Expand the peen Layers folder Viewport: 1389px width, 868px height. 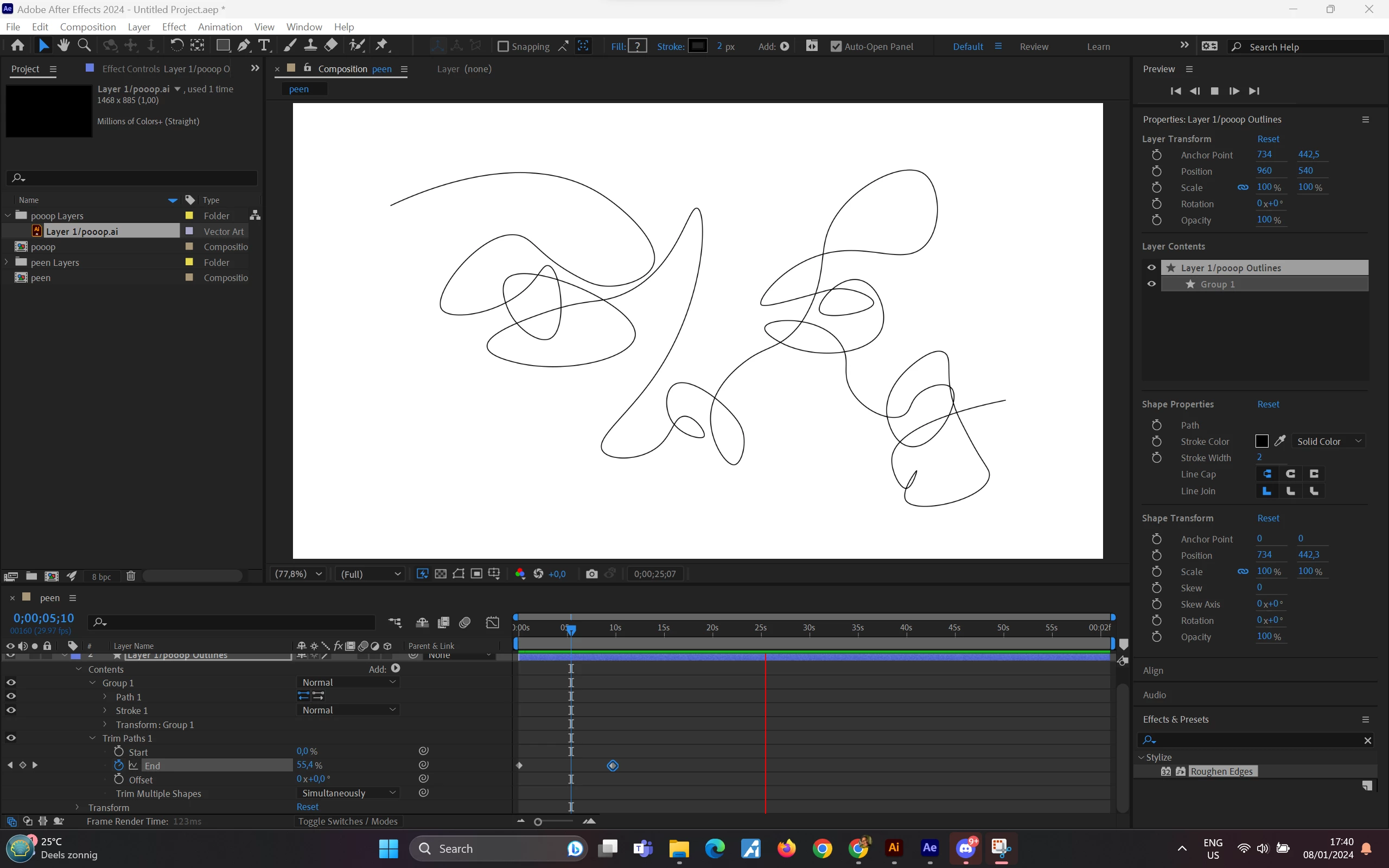7,262
